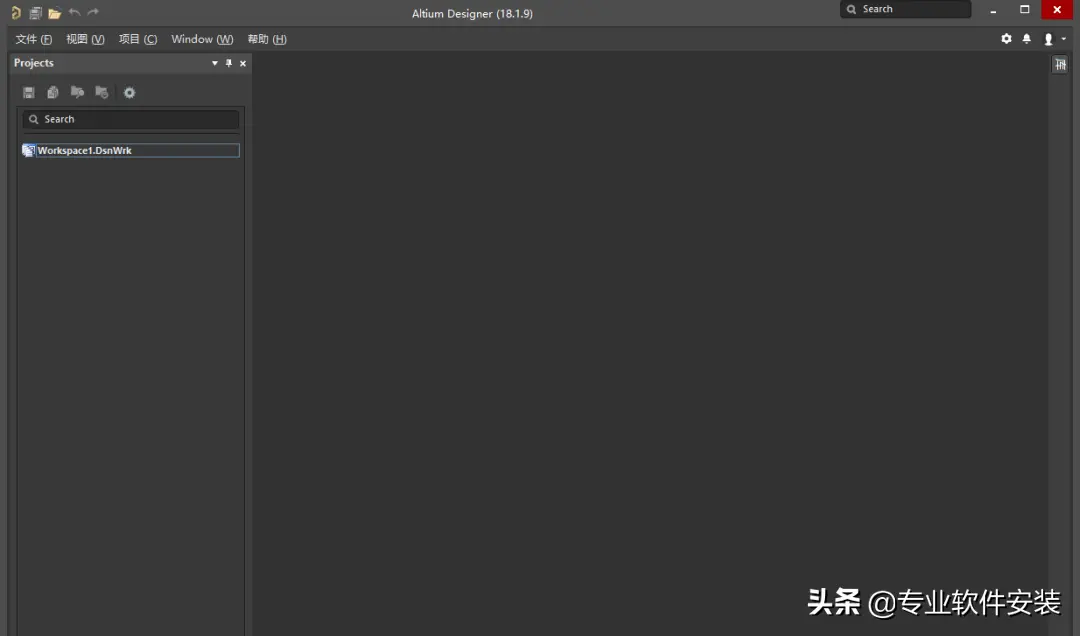Click the panel toggle icon at right edge
Viewport: 1080px width, 636px height.
pyautogui.click(x=1060, y=65)
